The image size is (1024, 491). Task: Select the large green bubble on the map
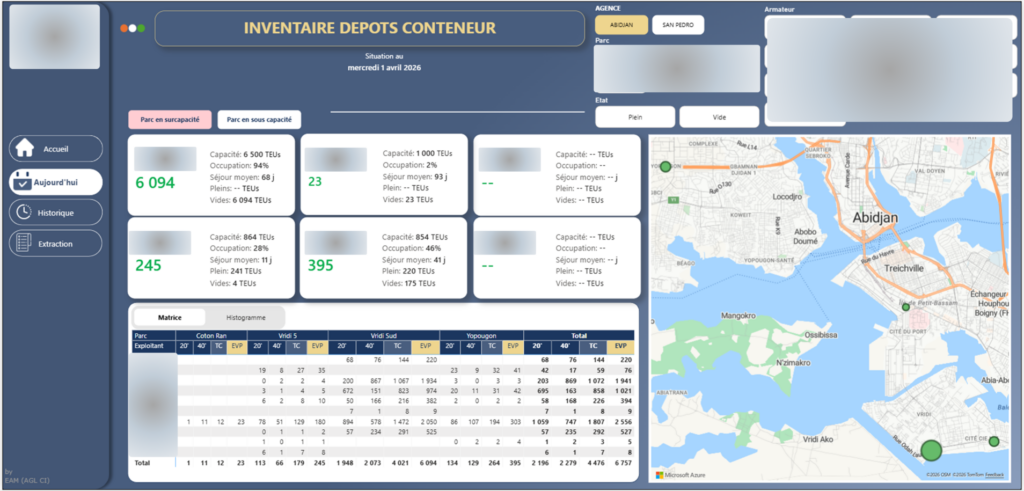coord(931,451)
